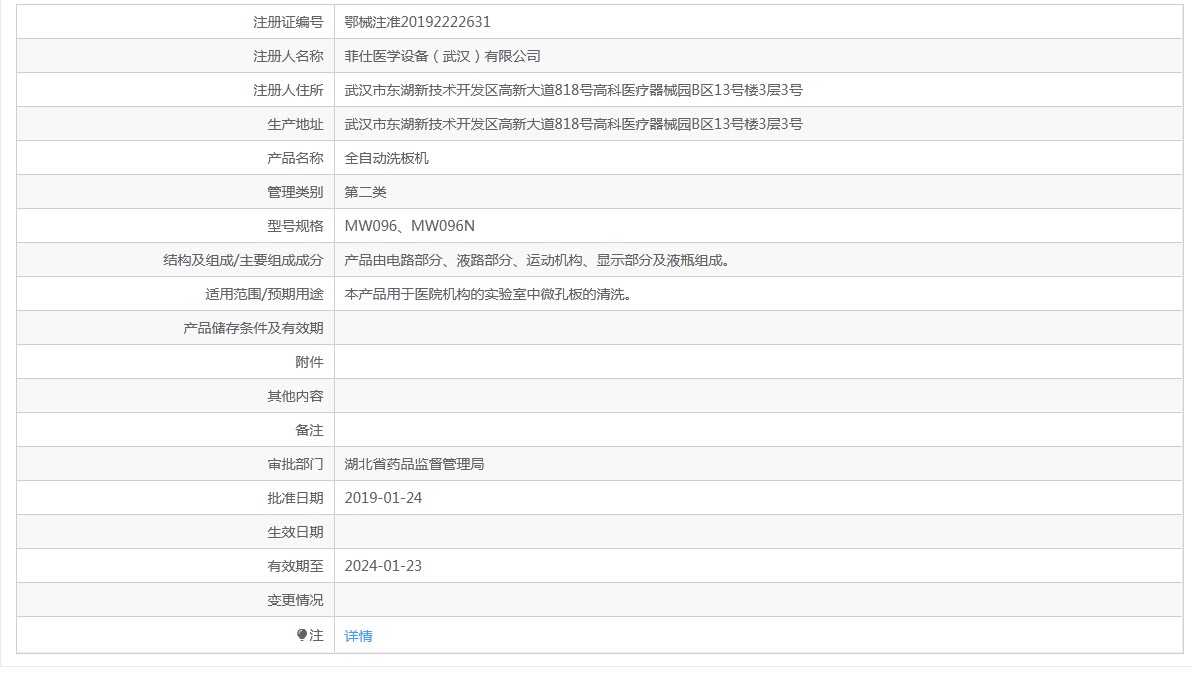Click the 变更情况 label
Screen dimensions: 1191x683
click(x=295, y=600)
